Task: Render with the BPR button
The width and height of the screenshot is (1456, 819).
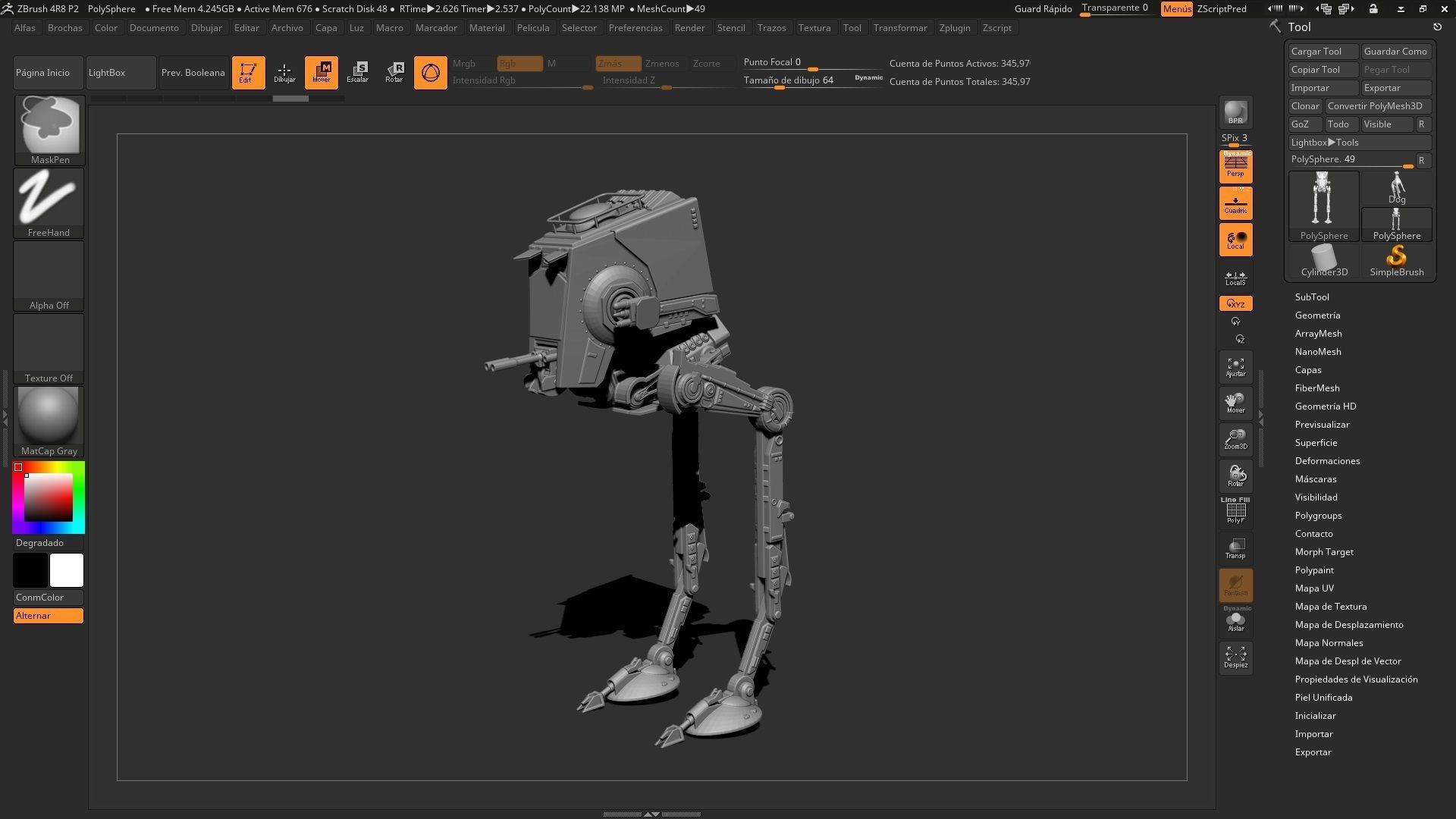Action: (1235, 112)
